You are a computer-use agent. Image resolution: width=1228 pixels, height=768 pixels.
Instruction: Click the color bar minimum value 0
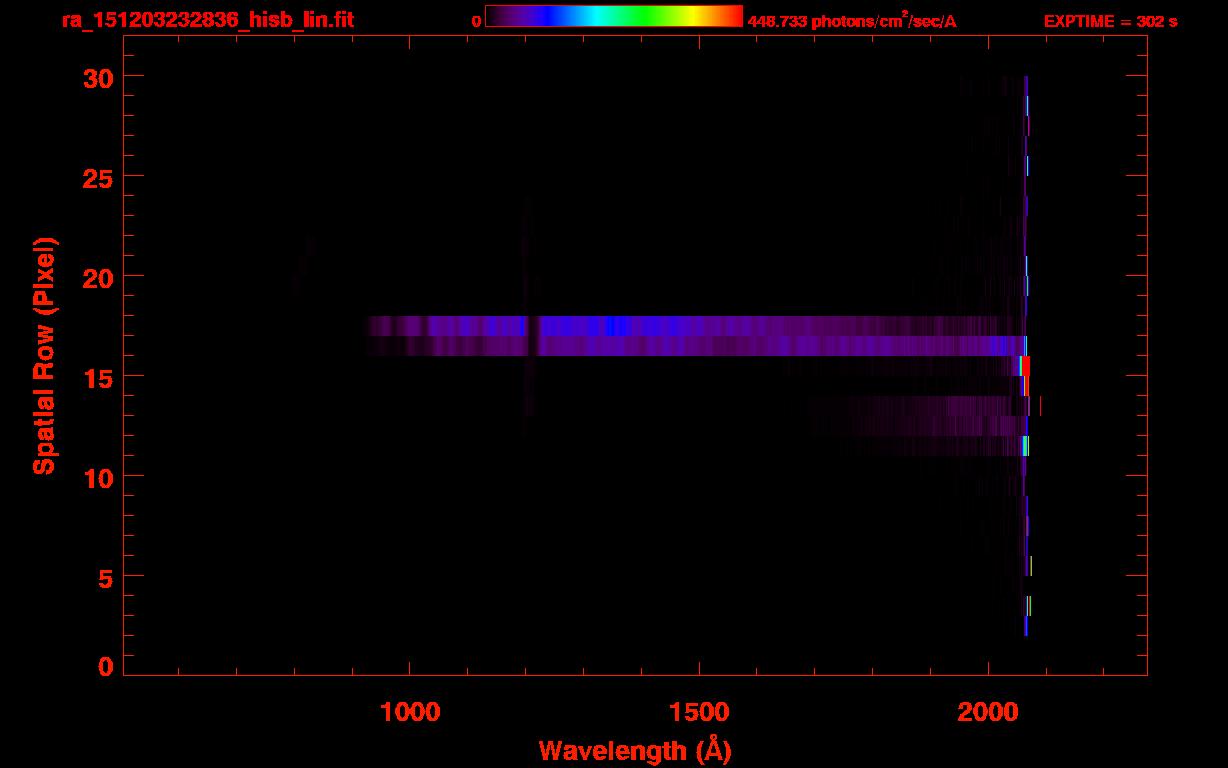click(476, 21)
